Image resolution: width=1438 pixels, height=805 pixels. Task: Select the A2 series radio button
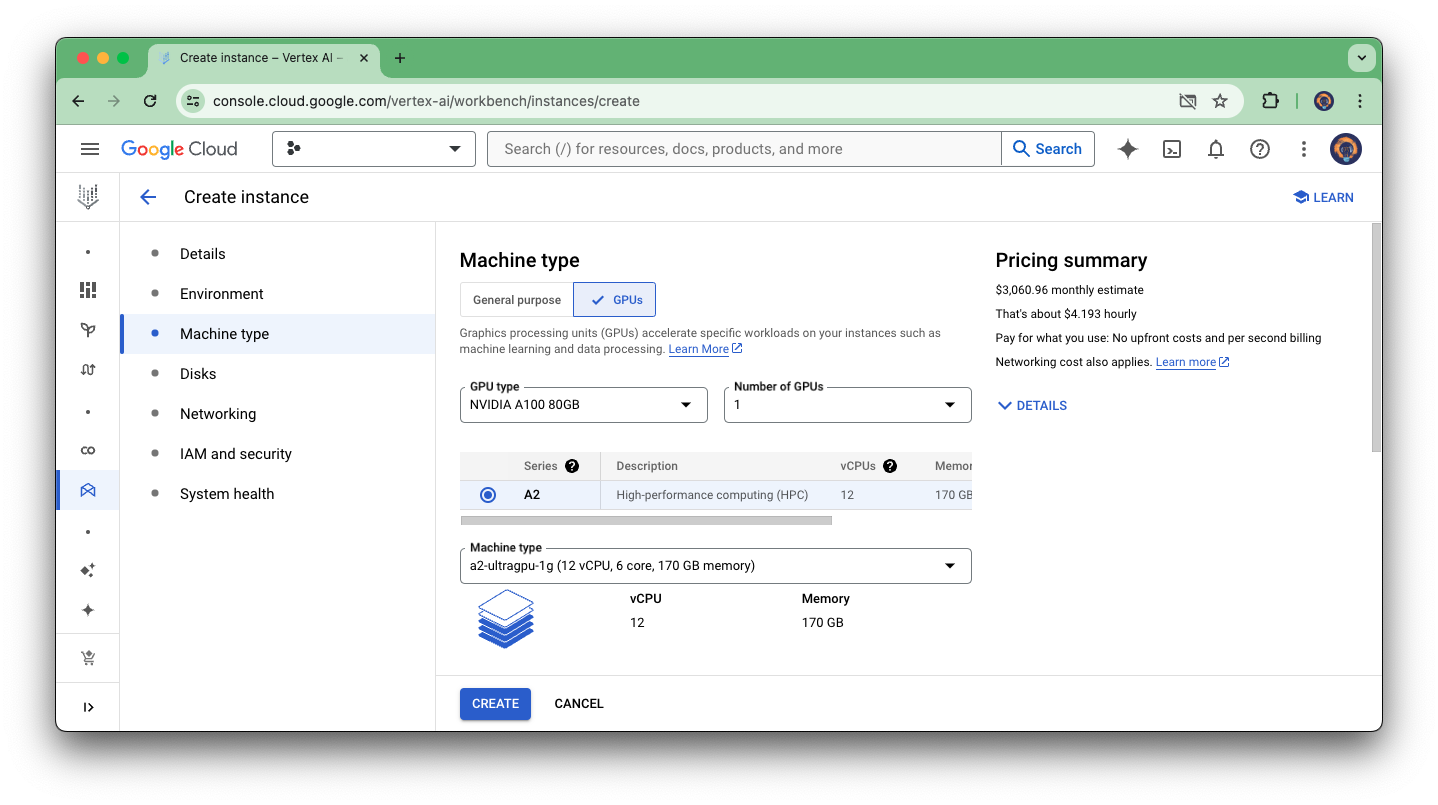click(x=487, y=494)
